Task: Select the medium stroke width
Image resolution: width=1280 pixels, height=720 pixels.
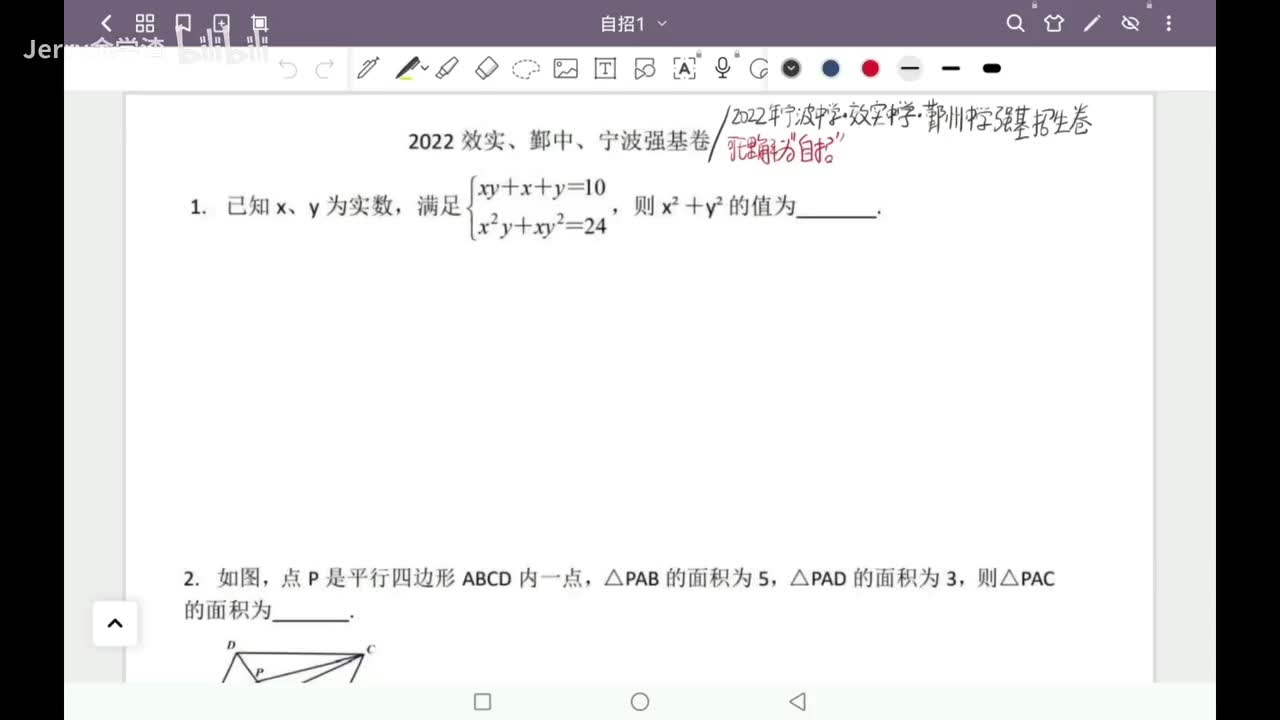Action: click(x=951, y=68)
